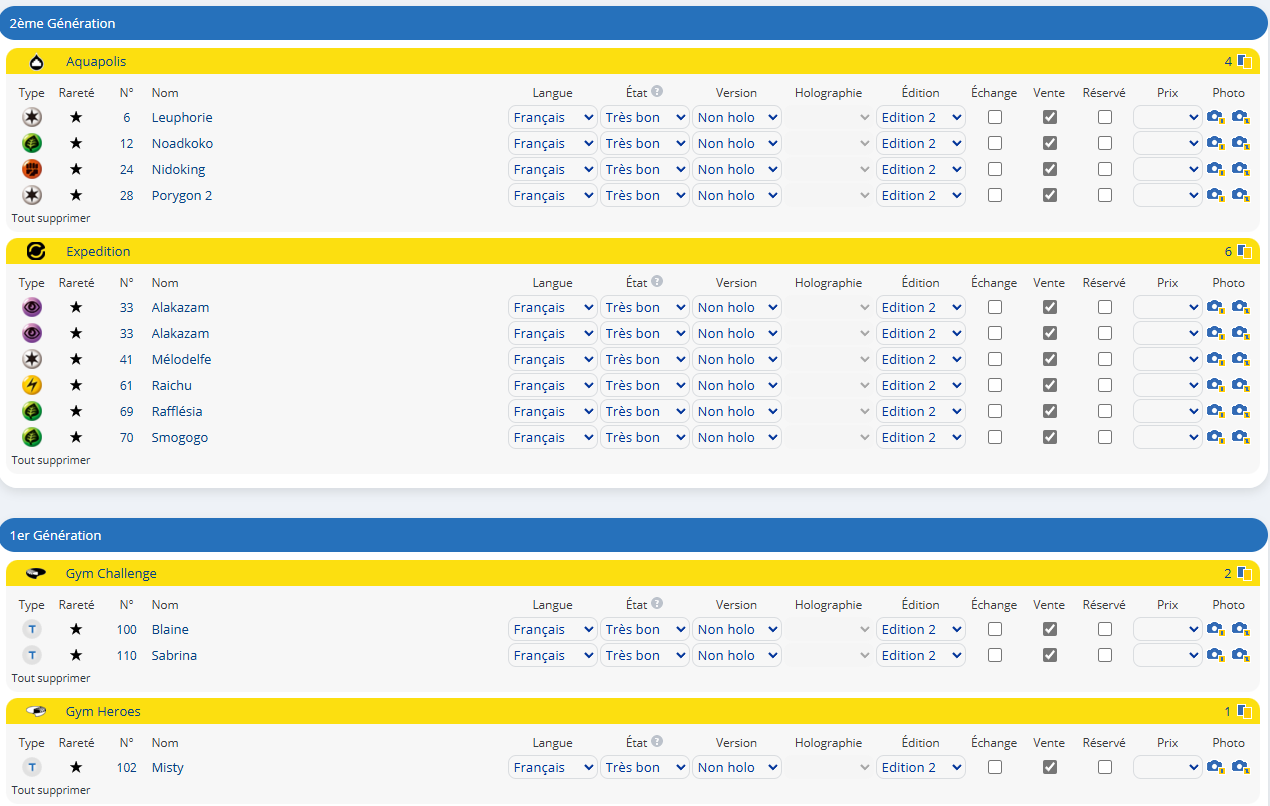Click the lightning type icon for Raichu

32,385
